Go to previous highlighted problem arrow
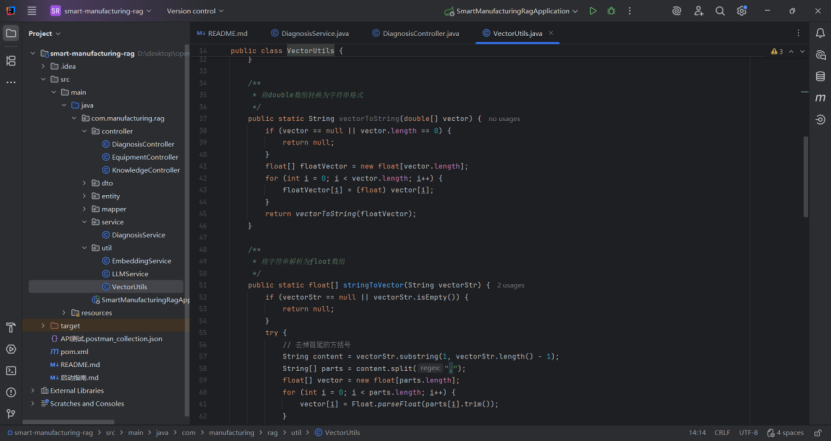Screen dimensions: 831x442 click(791, 51)
